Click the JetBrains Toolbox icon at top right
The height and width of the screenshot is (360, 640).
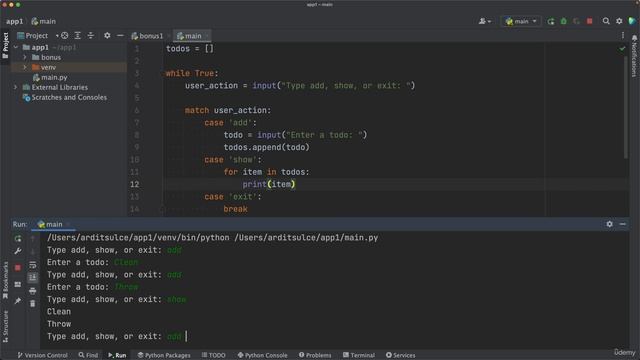632,21
